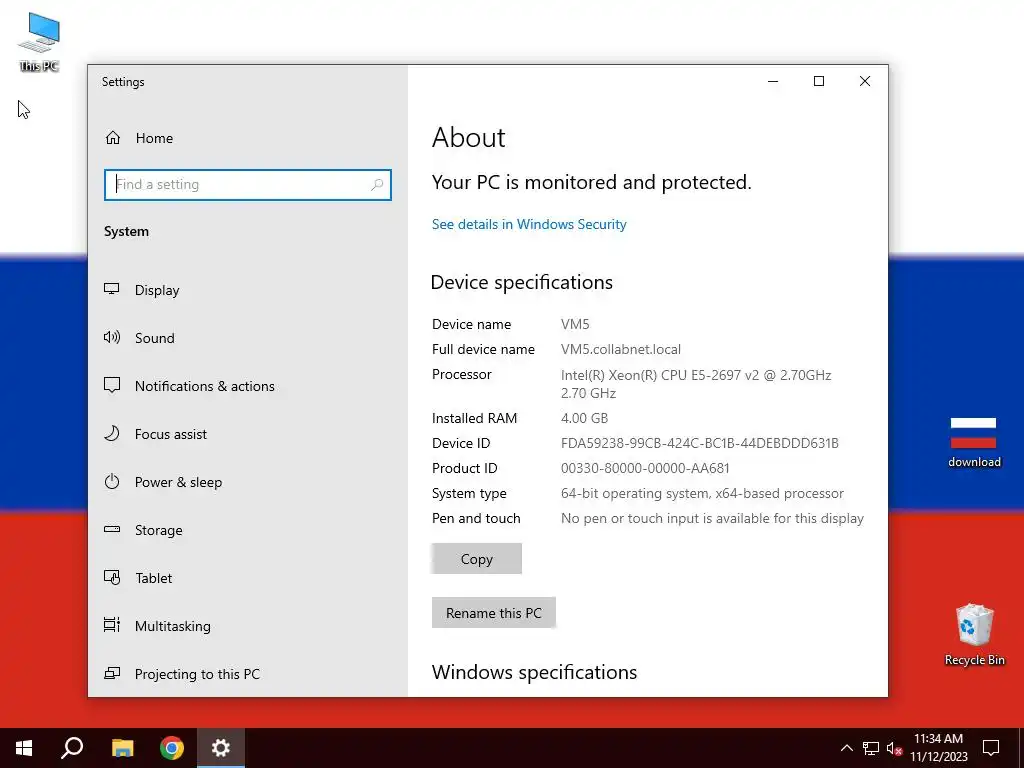Open the network icon in system tray
Viewport: 1024px width, 768px height.
pyautogui.click(x=871, y=748)
